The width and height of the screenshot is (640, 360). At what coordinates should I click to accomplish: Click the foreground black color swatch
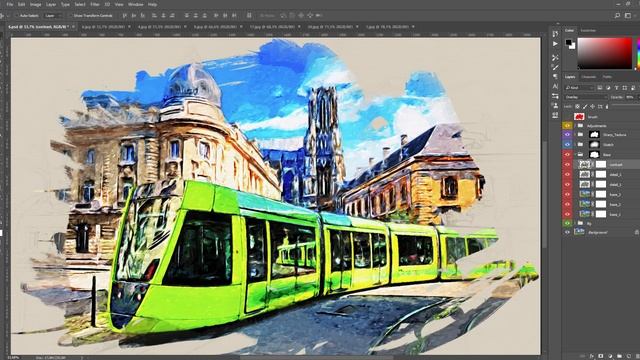[569, 42]
